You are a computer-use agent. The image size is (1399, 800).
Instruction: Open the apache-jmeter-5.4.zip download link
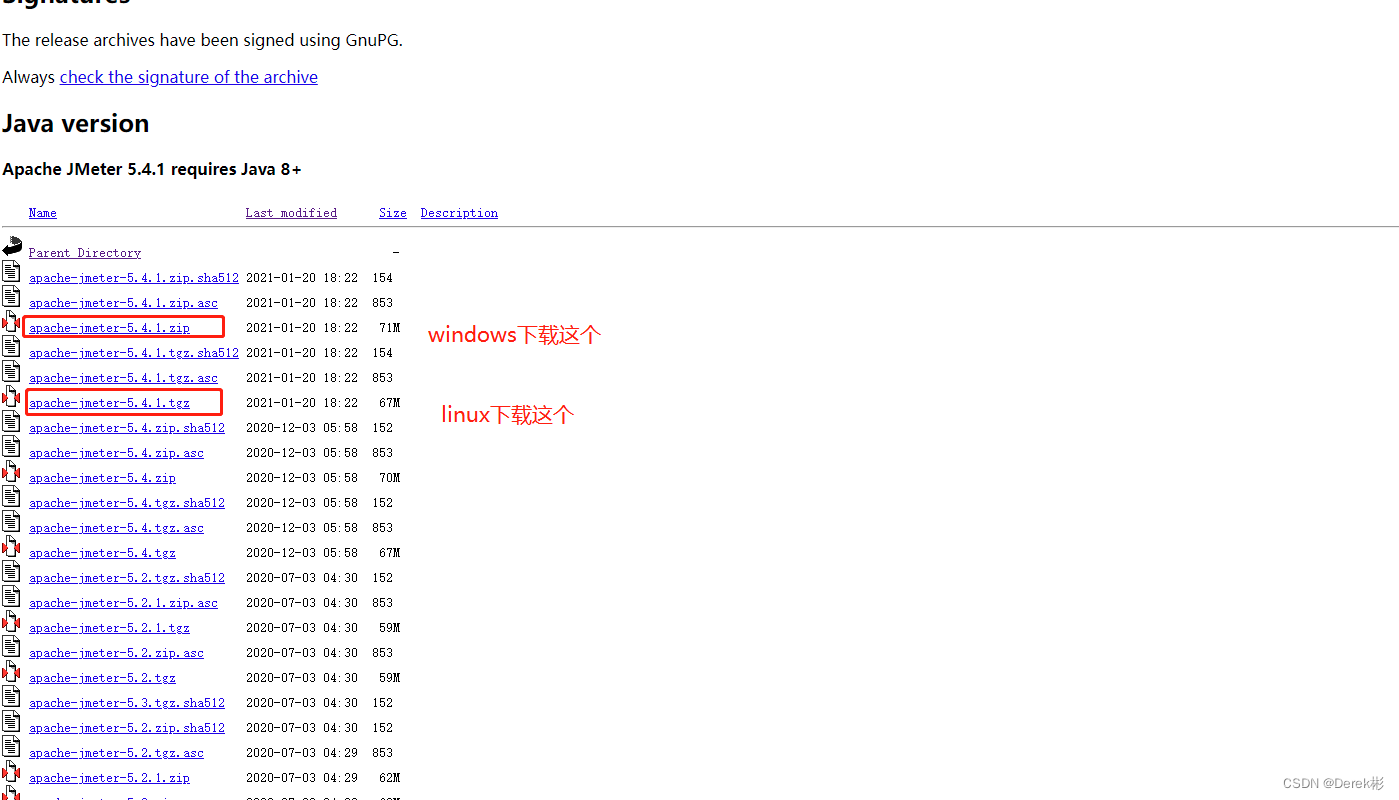tap(101, 477)
